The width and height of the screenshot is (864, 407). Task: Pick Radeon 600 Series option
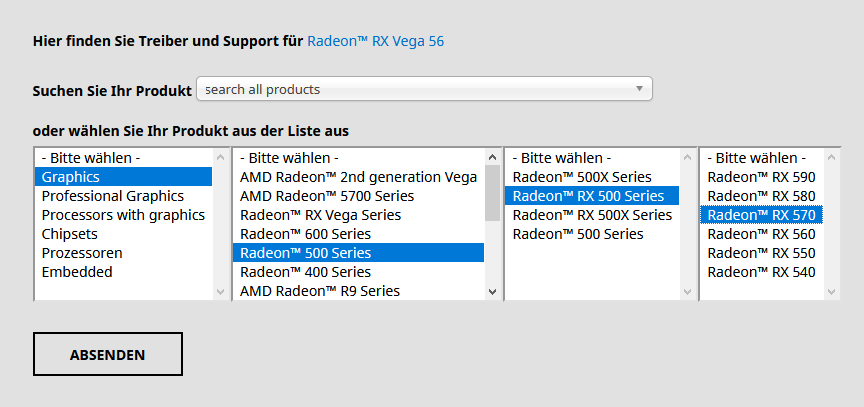[x=305, y=234]
